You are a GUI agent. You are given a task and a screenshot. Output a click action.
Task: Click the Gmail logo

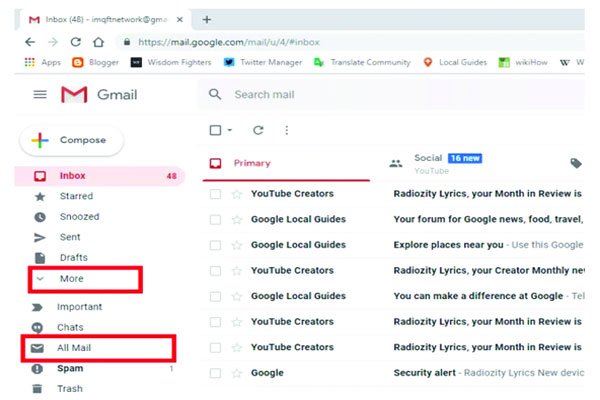coord(99,94)
